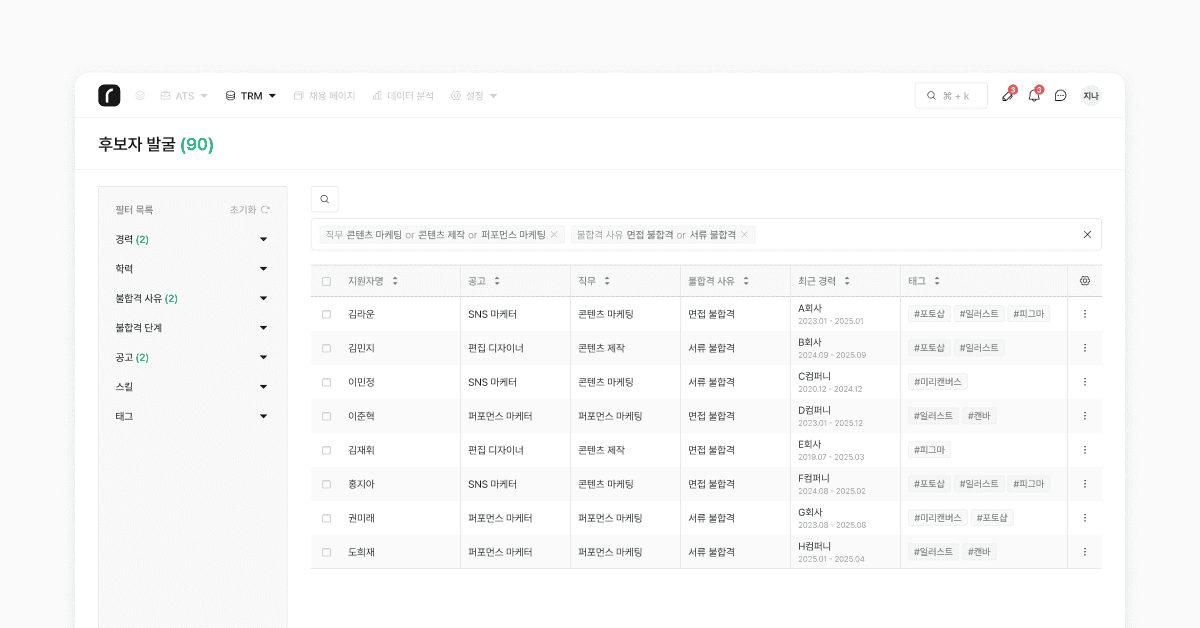Click the black logo icon in header
This screenshot has width=1200, height=628.
(109, 95)
